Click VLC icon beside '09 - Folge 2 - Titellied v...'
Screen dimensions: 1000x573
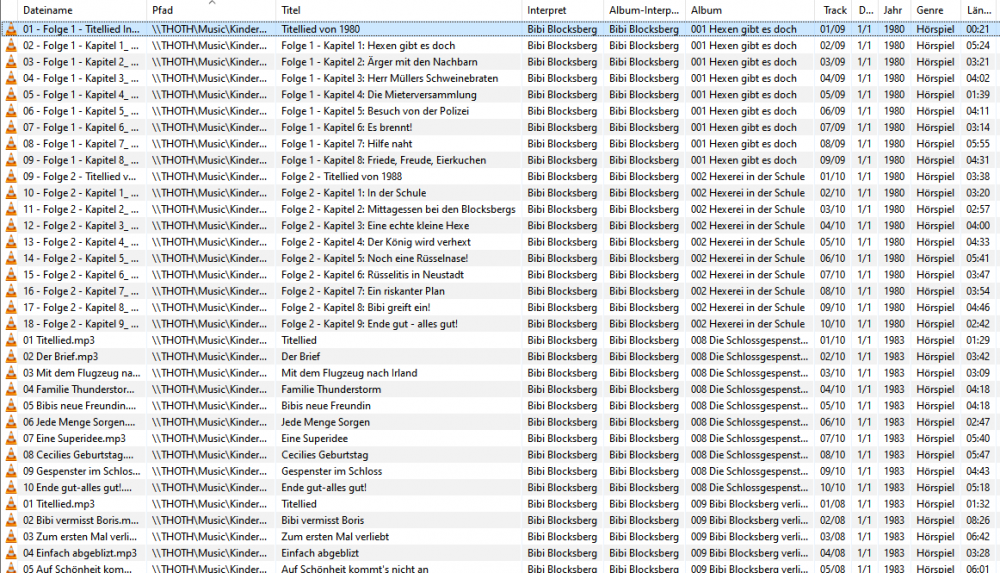11,177
